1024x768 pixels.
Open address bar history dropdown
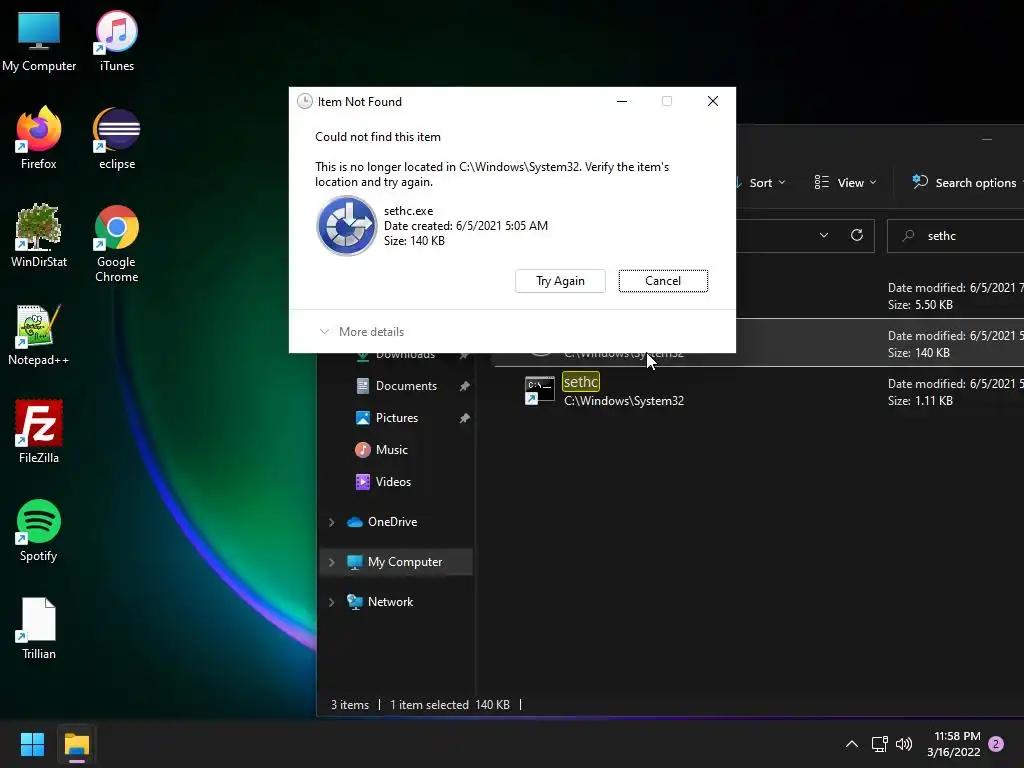824,235
